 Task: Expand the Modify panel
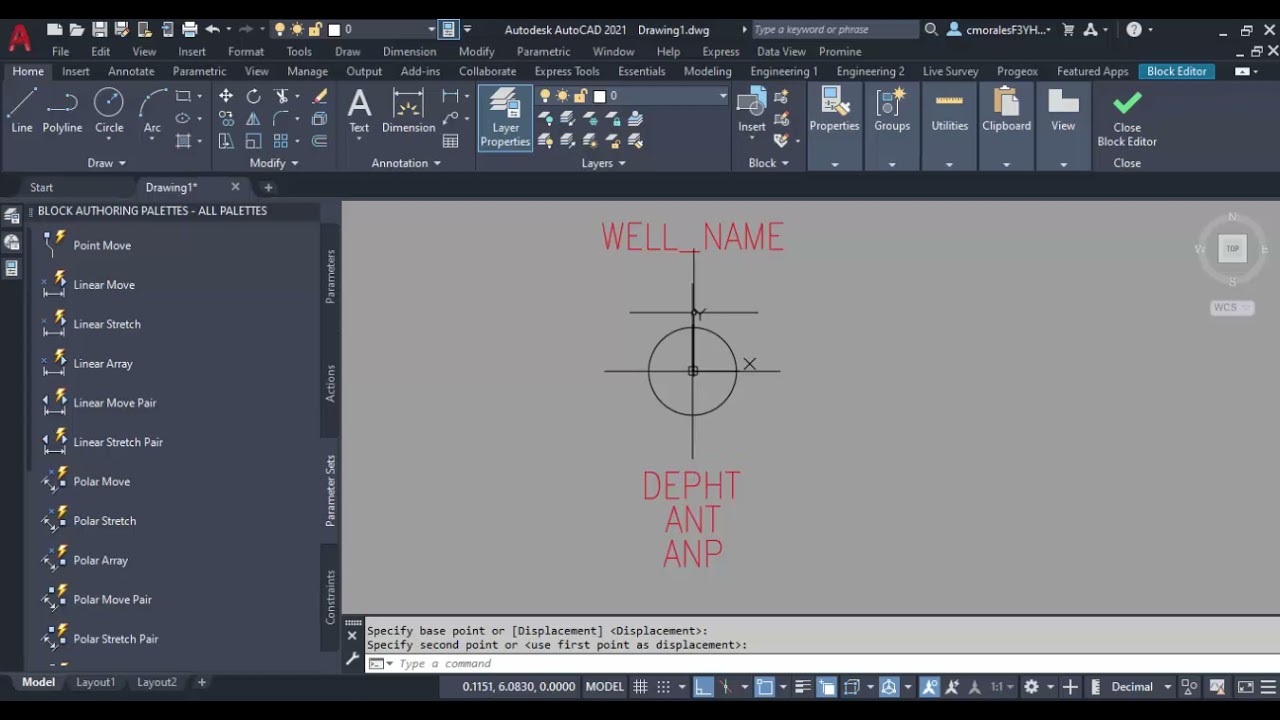point(274,163)
